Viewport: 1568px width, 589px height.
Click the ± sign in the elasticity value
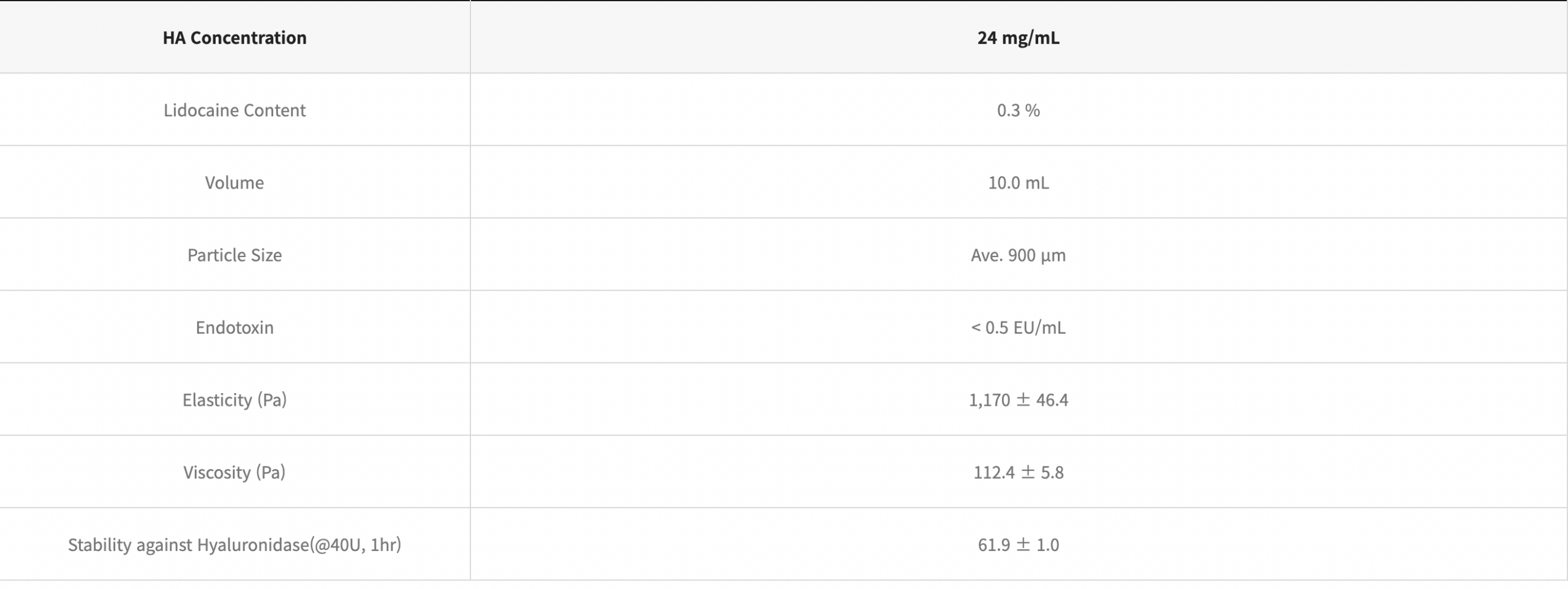tap(1023, 400)
